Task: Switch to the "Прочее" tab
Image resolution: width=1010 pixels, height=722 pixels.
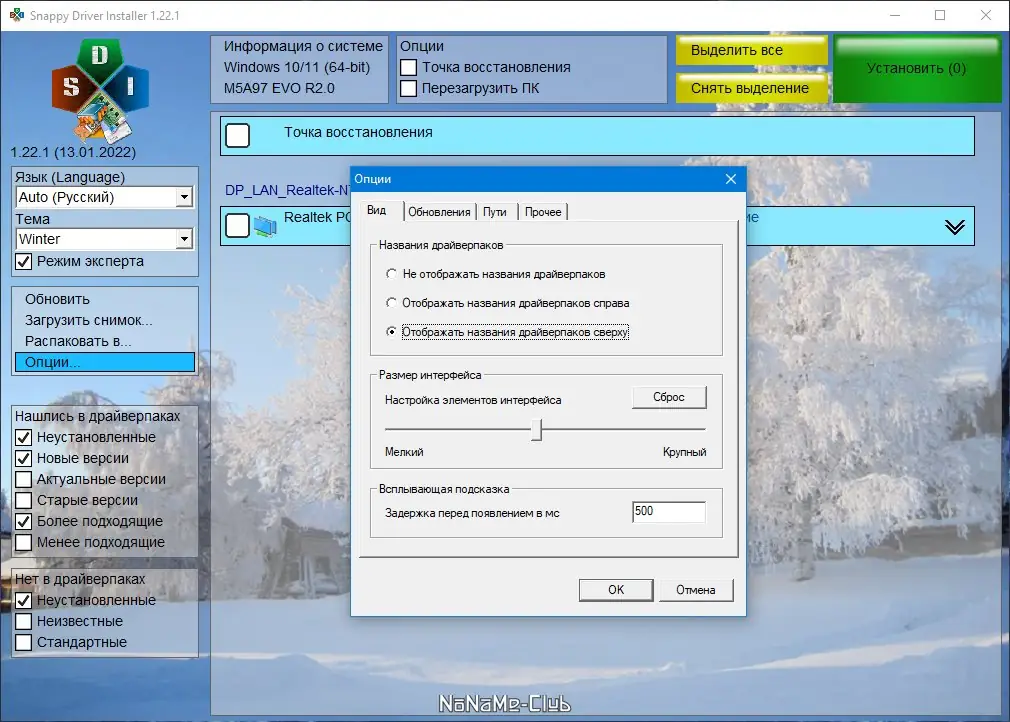Action: click(544, 211)
